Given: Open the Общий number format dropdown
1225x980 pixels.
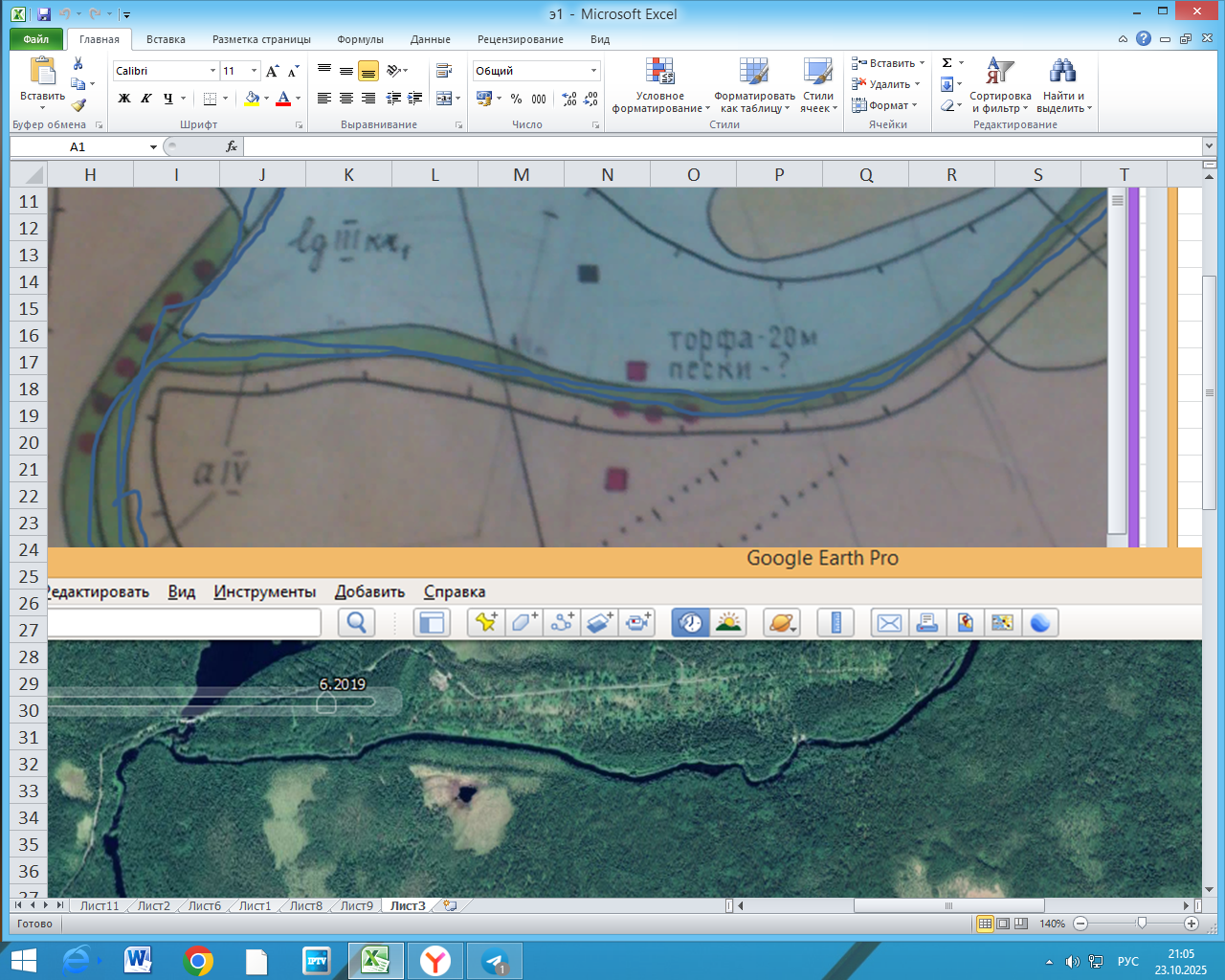Looking at the screenshot, I should pyautogui.click(x=593, y=71).
